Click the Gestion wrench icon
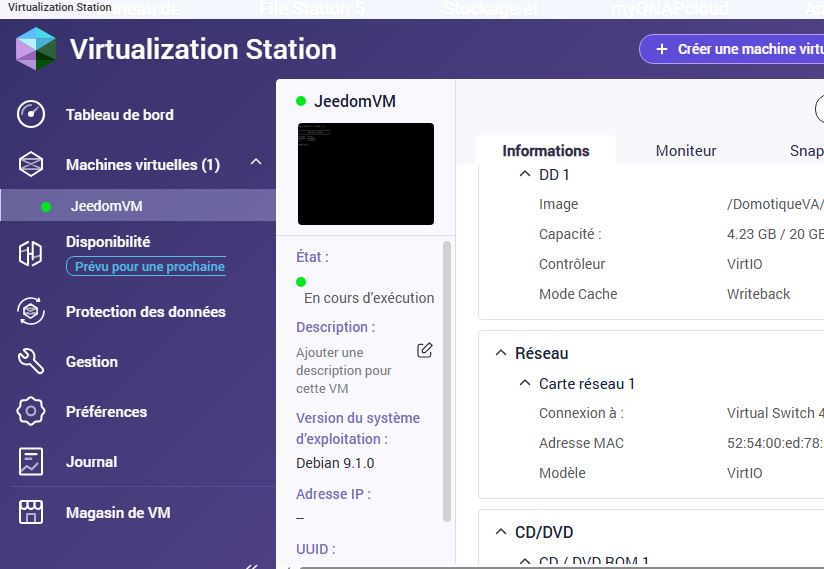The width and height of the screenshot is (824, 569). [31, 361]
